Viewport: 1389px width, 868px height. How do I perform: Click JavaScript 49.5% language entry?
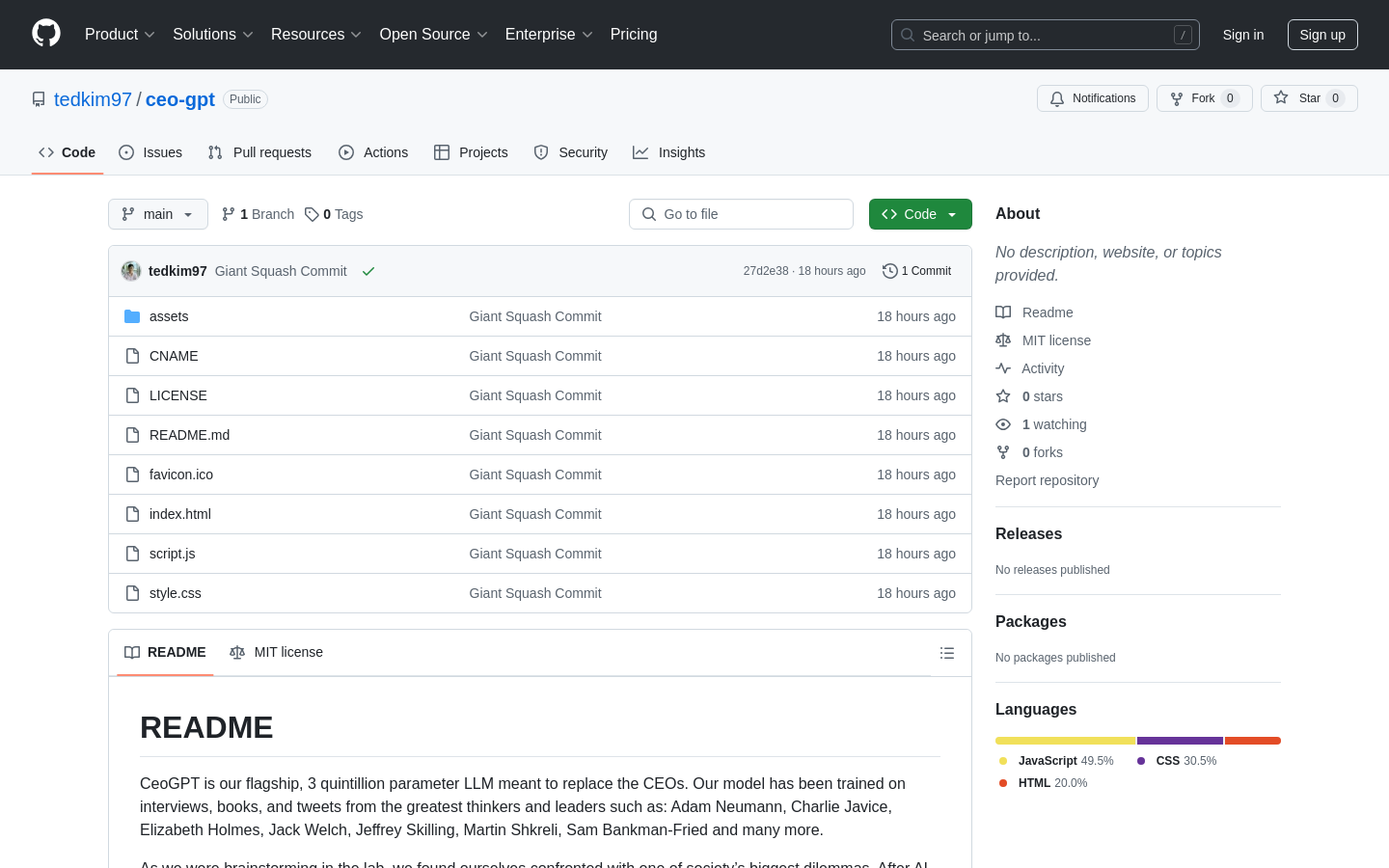pos(1056,761)
